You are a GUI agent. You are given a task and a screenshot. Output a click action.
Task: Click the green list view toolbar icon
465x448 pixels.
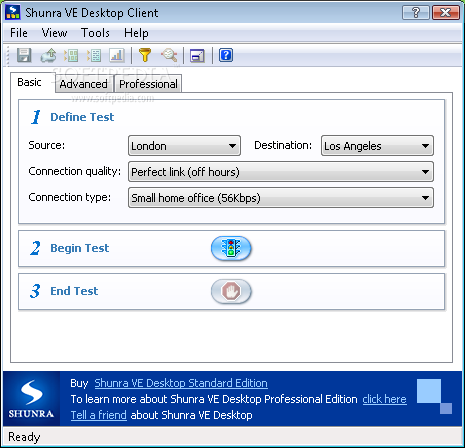pos(94,55)
